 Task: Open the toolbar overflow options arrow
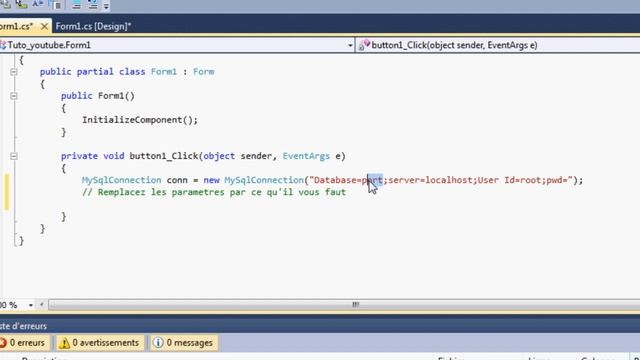tap(106, 6)
